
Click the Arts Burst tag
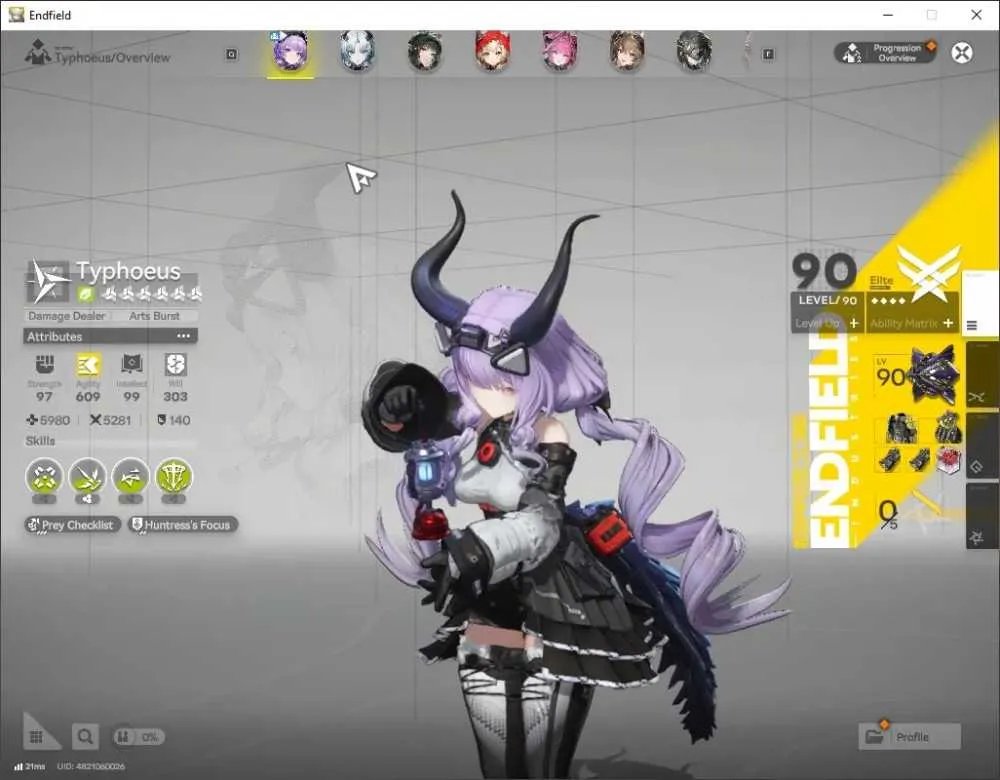[154, 316]
